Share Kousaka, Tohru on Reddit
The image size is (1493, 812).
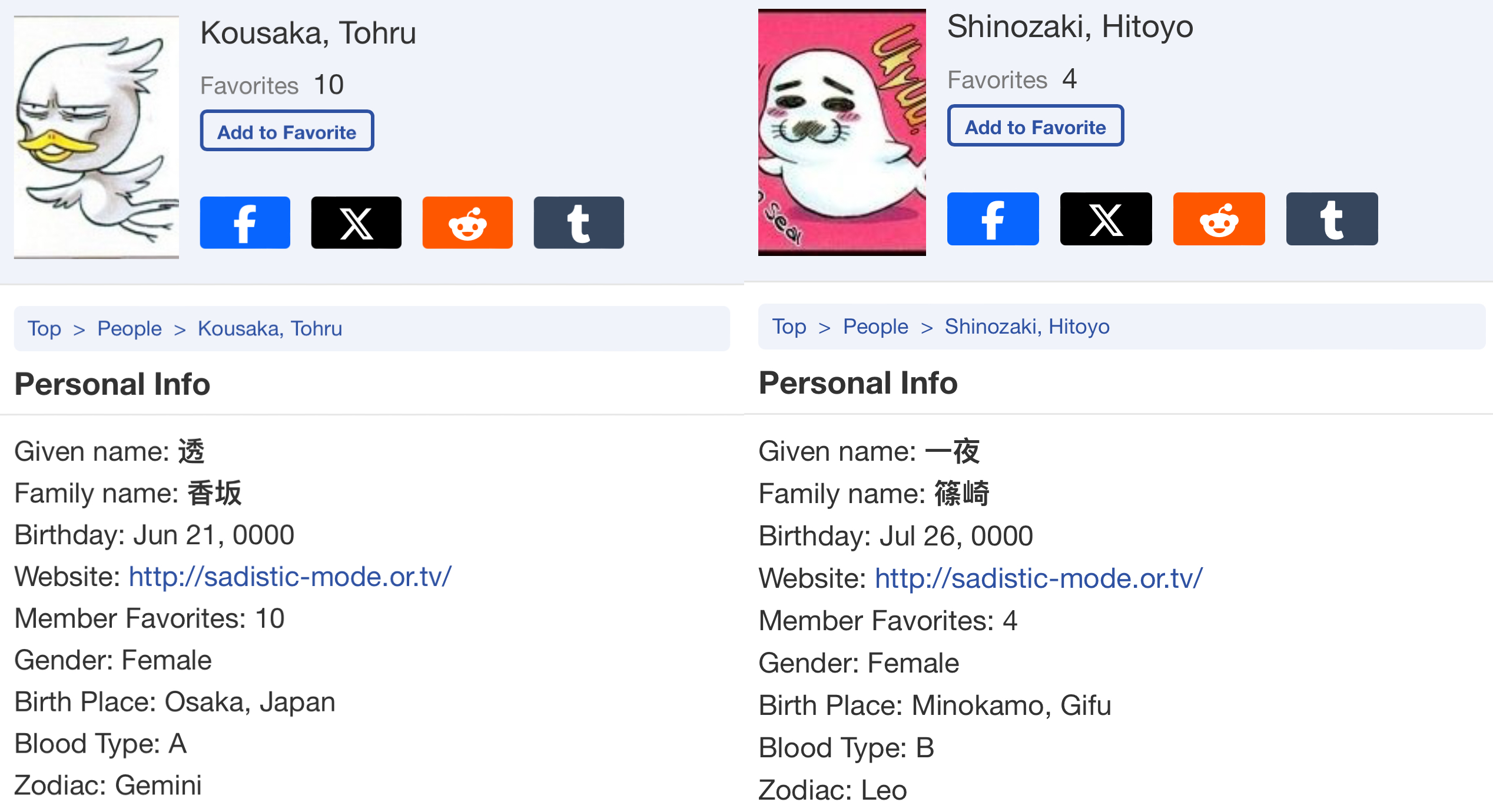(467, 222)
